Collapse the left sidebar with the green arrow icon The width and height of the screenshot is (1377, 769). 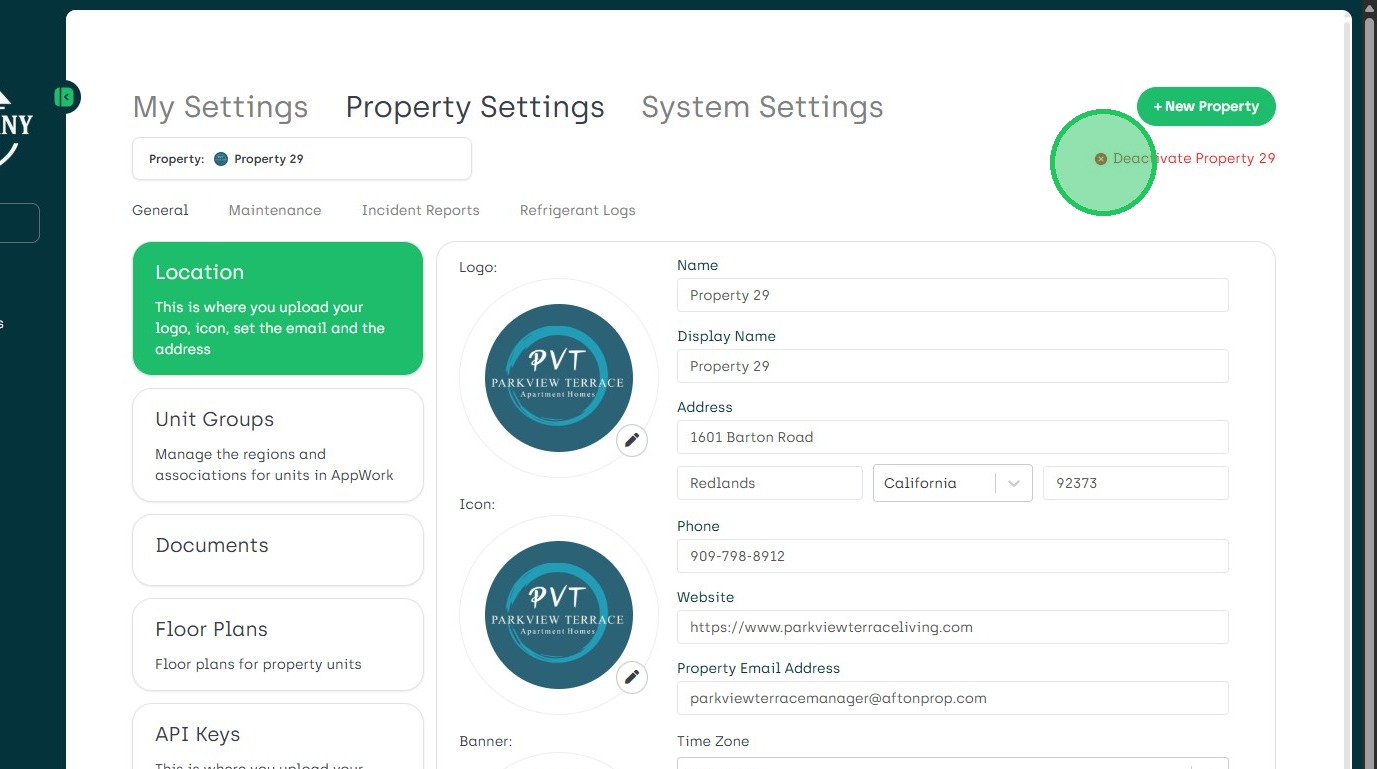(65, 97)
